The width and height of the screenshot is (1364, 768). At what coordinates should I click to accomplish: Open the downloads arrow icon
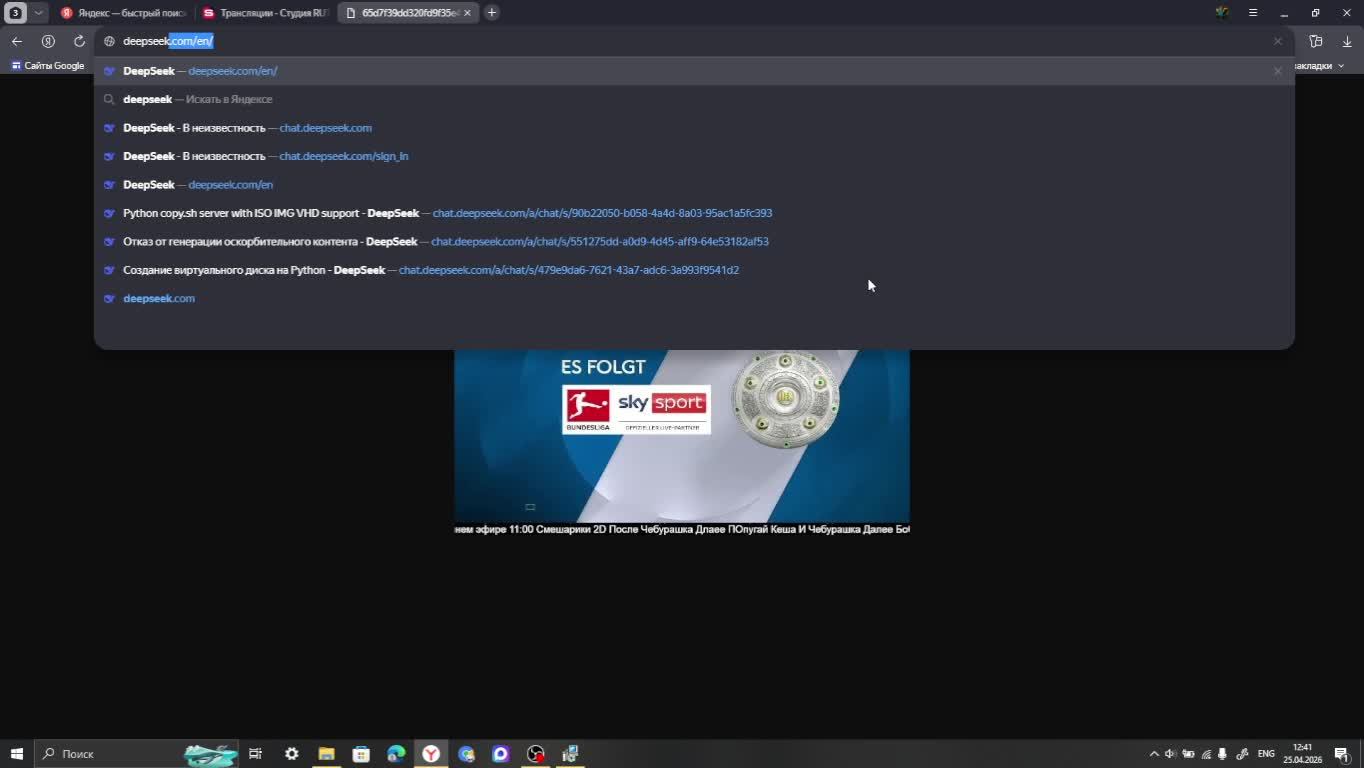pyautogui.click(x=1347, y=41)
